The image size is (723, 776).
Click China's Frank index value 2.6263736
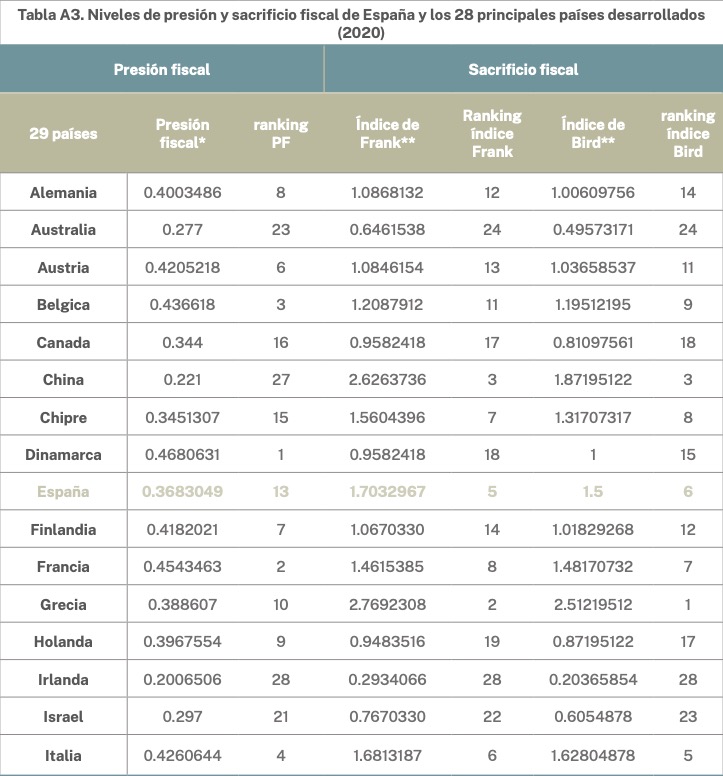[x=390, y=380]
